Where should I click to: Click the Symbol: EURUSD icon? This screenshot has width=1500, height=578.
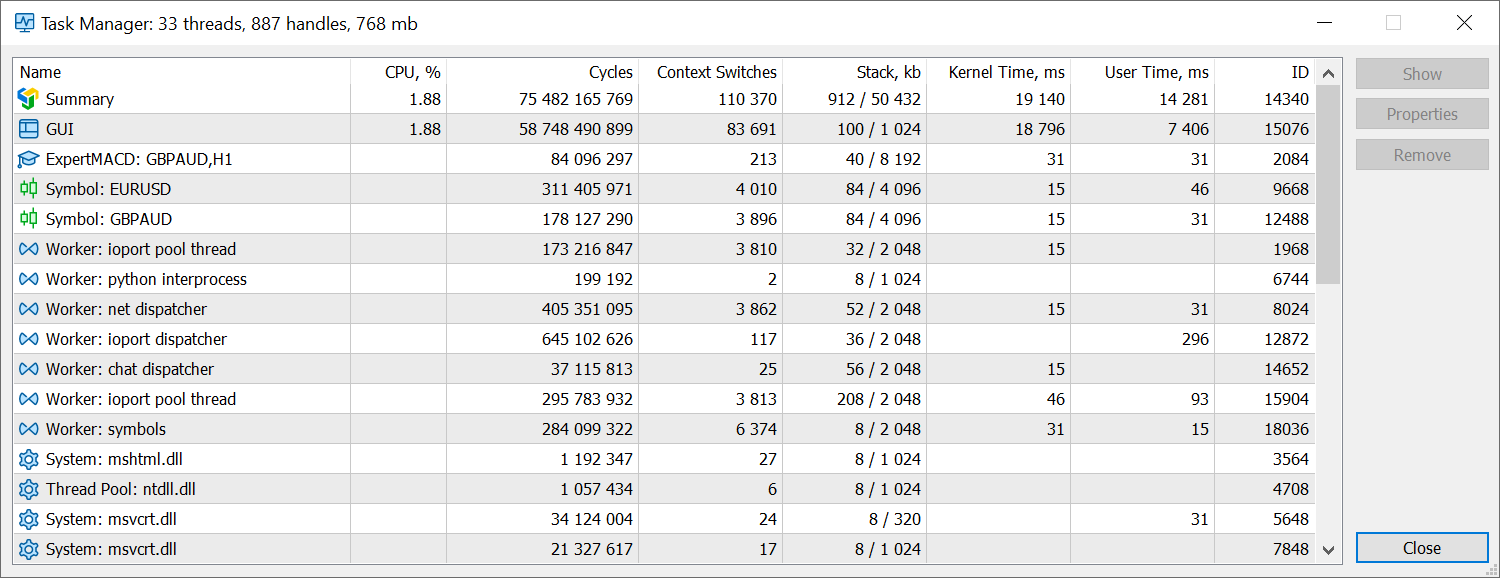[28, 188]
